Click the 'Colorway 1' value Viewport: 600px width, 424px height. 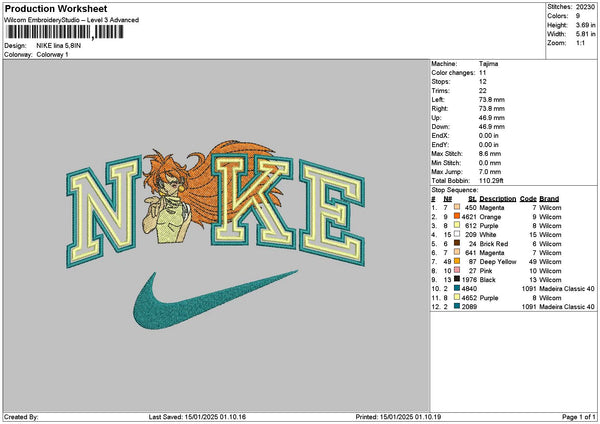point(52,55)
